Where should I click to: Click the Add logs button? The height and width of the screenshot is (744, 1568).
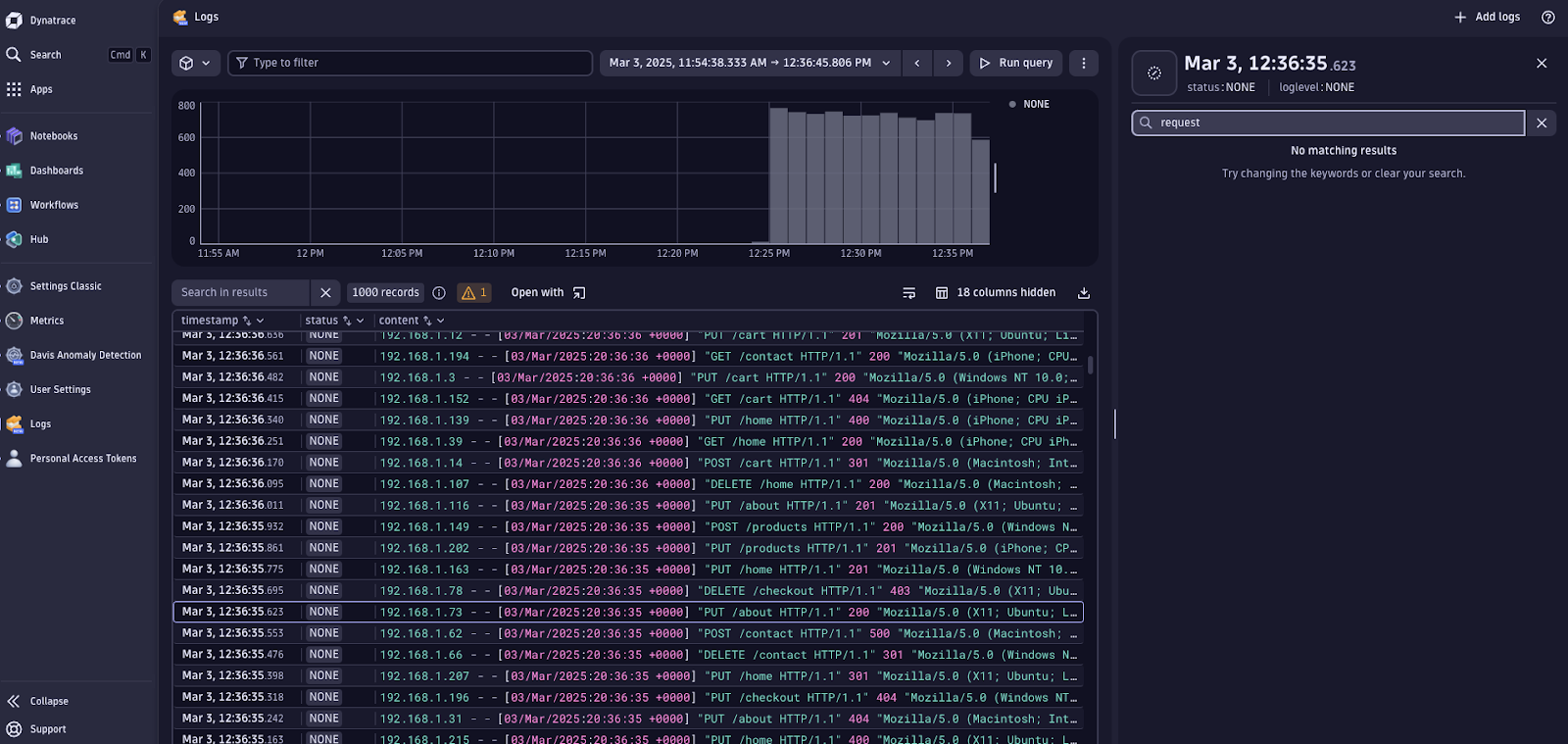pos(1487,18)
